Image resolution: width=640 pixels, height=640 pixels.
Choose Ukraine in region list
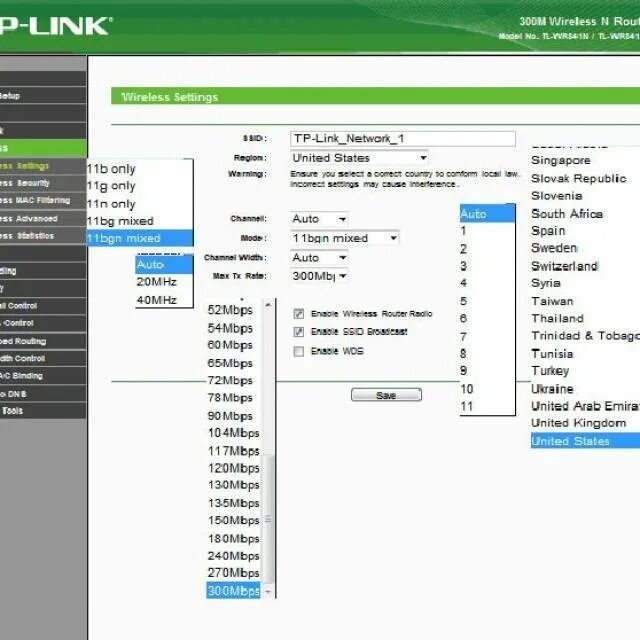(552, 389)
